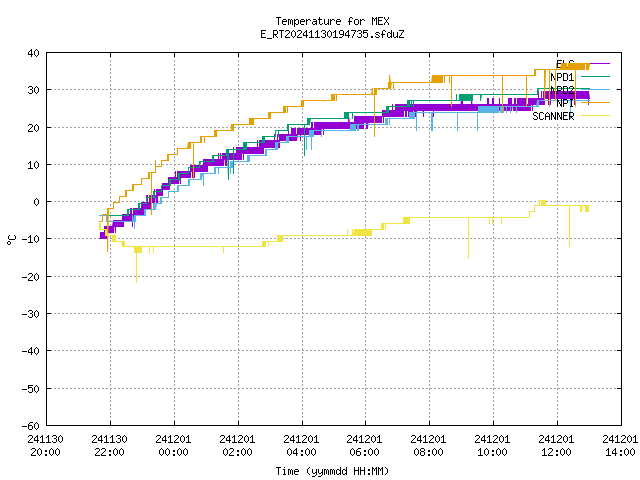This screenshot has height=480, width=640.
Task: Click the x-axis label '241201 06:00'
Action: tap(364, 446)
